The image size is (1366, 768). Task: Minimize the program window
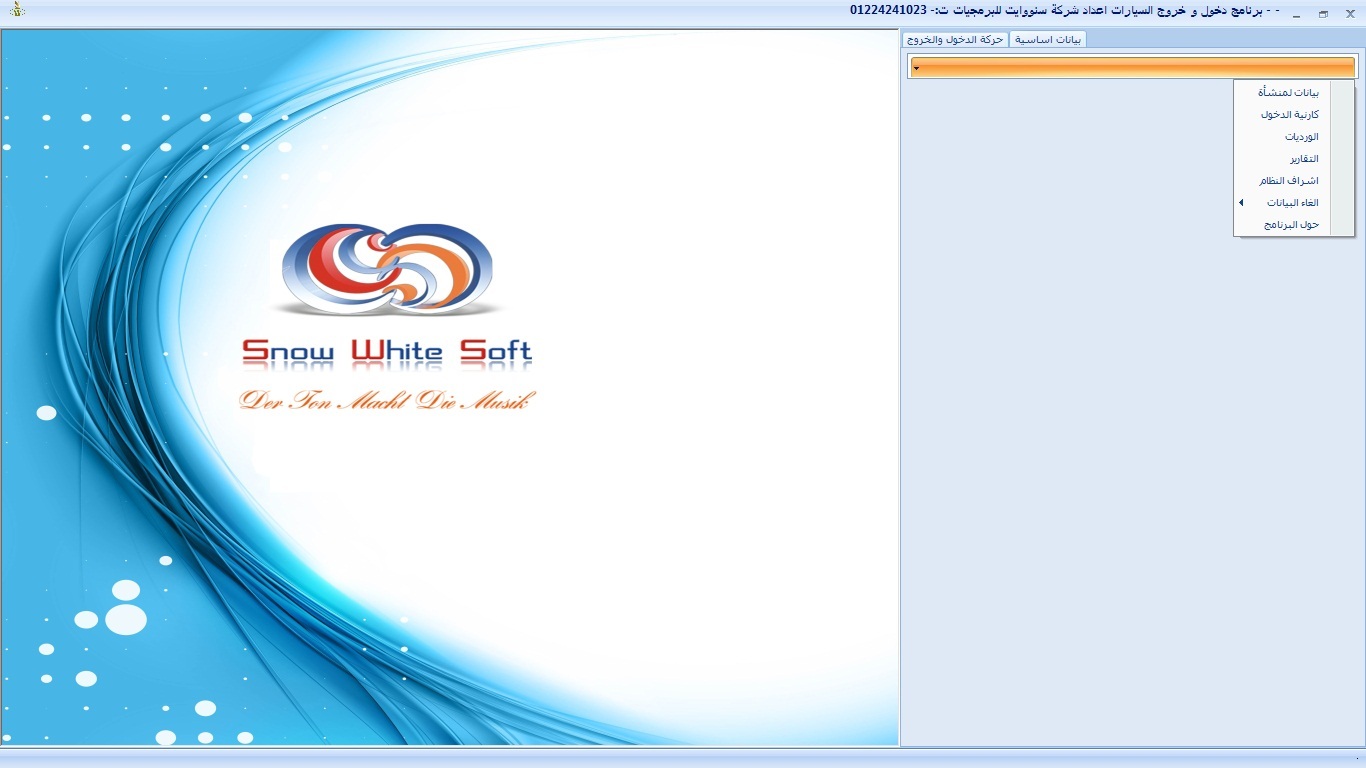pos(1297,14)
